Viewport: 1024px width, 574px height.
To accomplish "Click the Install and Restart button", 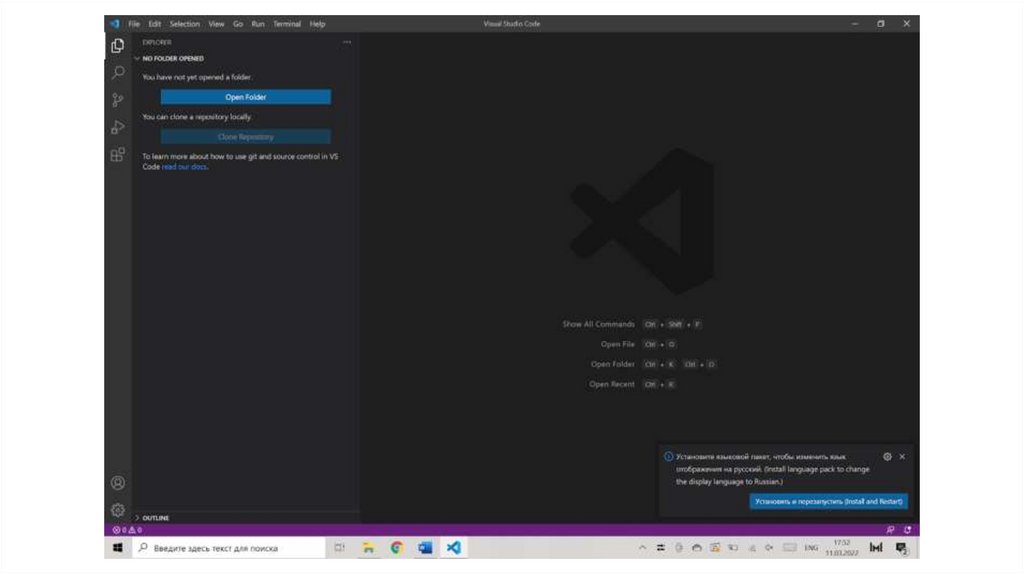I will pyautogui.click(x=828, y=502).
